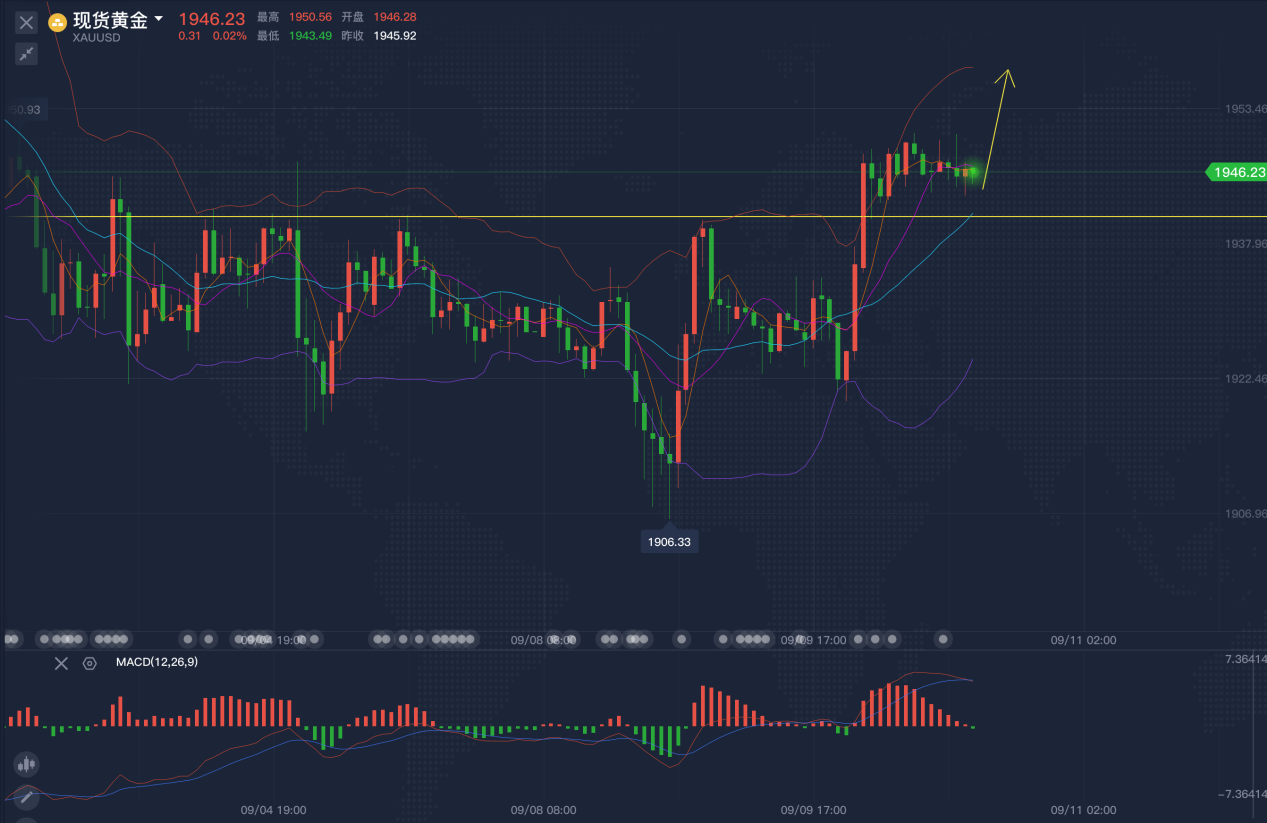Screen dimensions: 1267x823
Task: Click the −7.36414 MACD axis value
Action: [1242, 794]
